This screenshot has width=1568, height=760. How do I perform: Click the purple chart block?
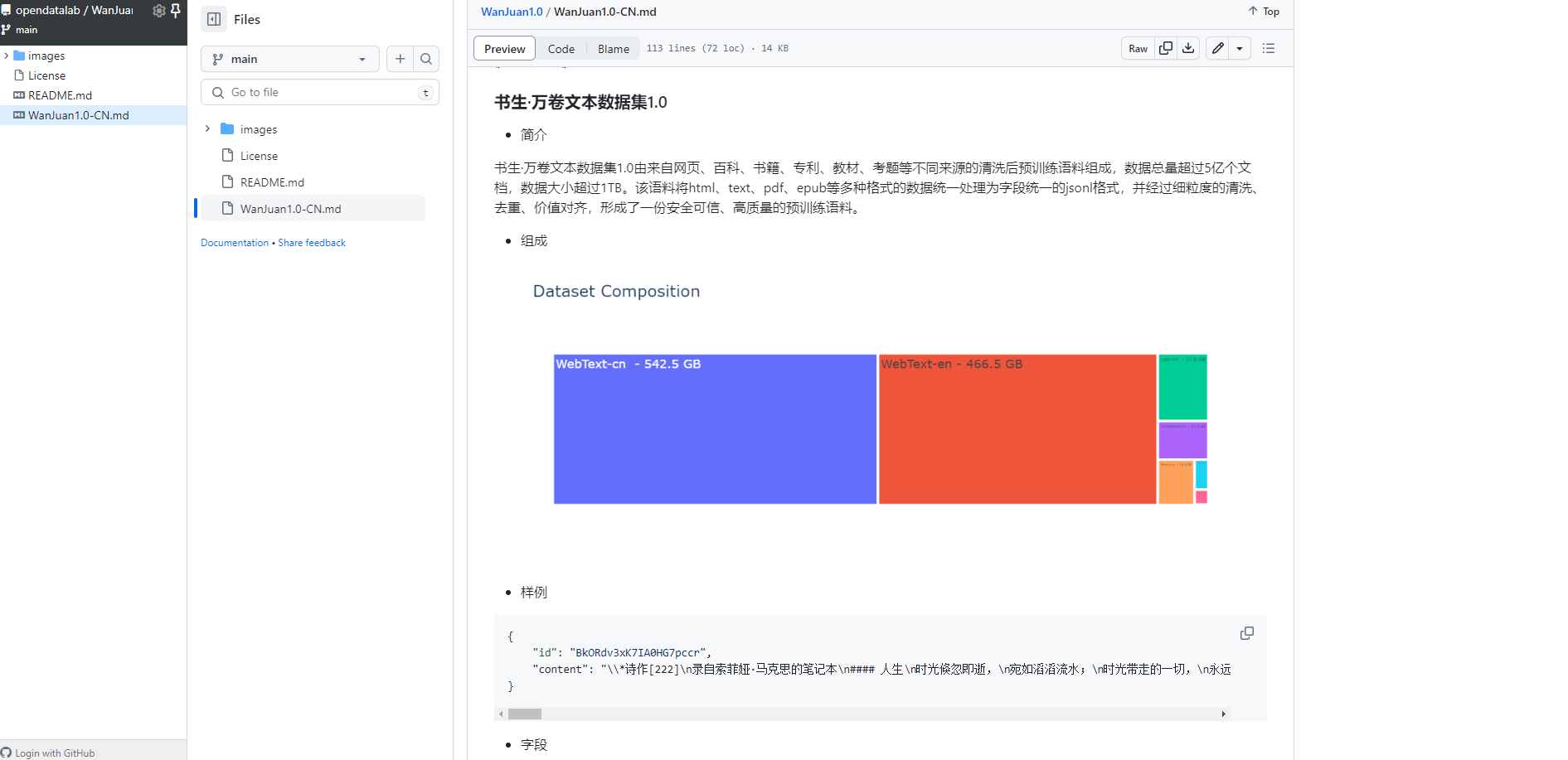pos(1182,440)
